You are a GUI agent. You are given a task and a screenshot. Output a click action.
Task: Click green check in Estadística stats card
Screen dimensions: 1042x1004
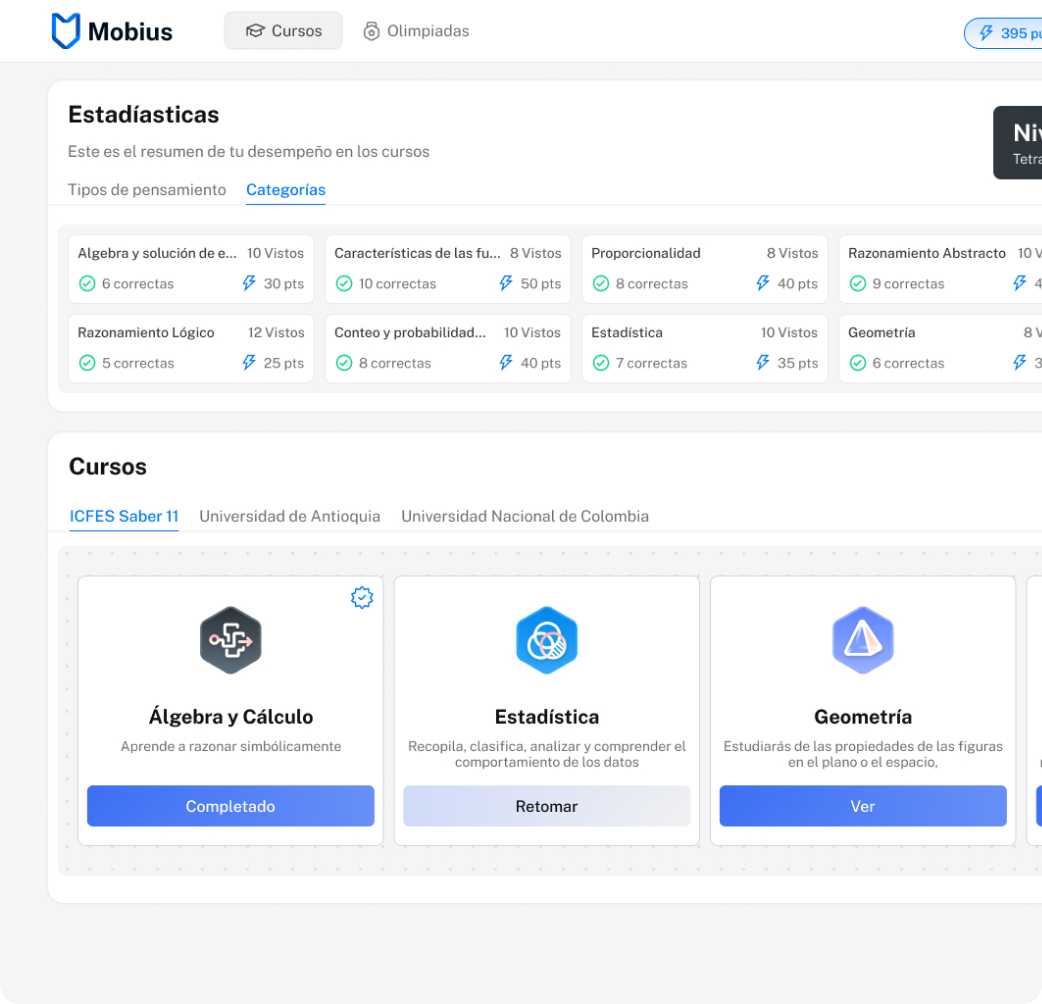[x=601, y=363]
